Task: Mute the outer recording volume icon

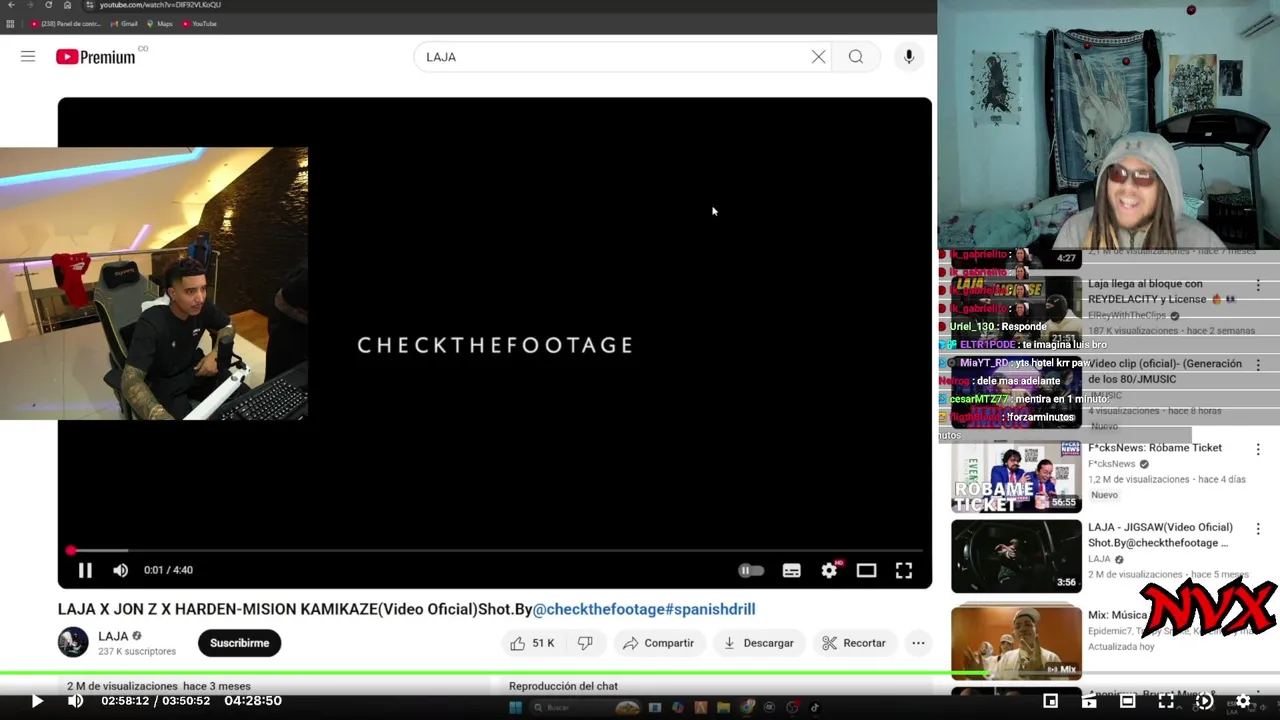Action: (75, 701)
